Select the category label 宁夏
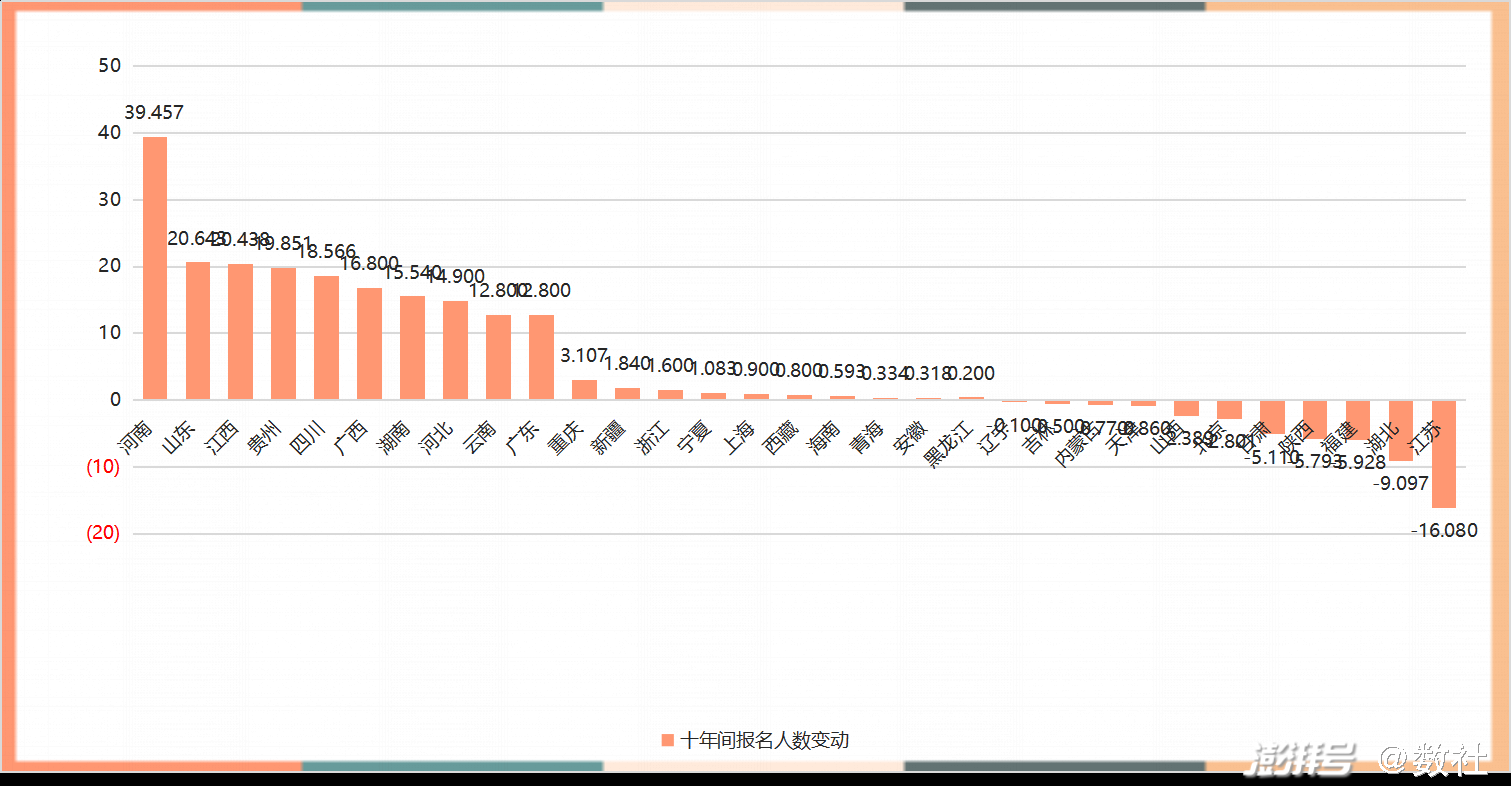The image size is (1511, 786). [693, 439]
